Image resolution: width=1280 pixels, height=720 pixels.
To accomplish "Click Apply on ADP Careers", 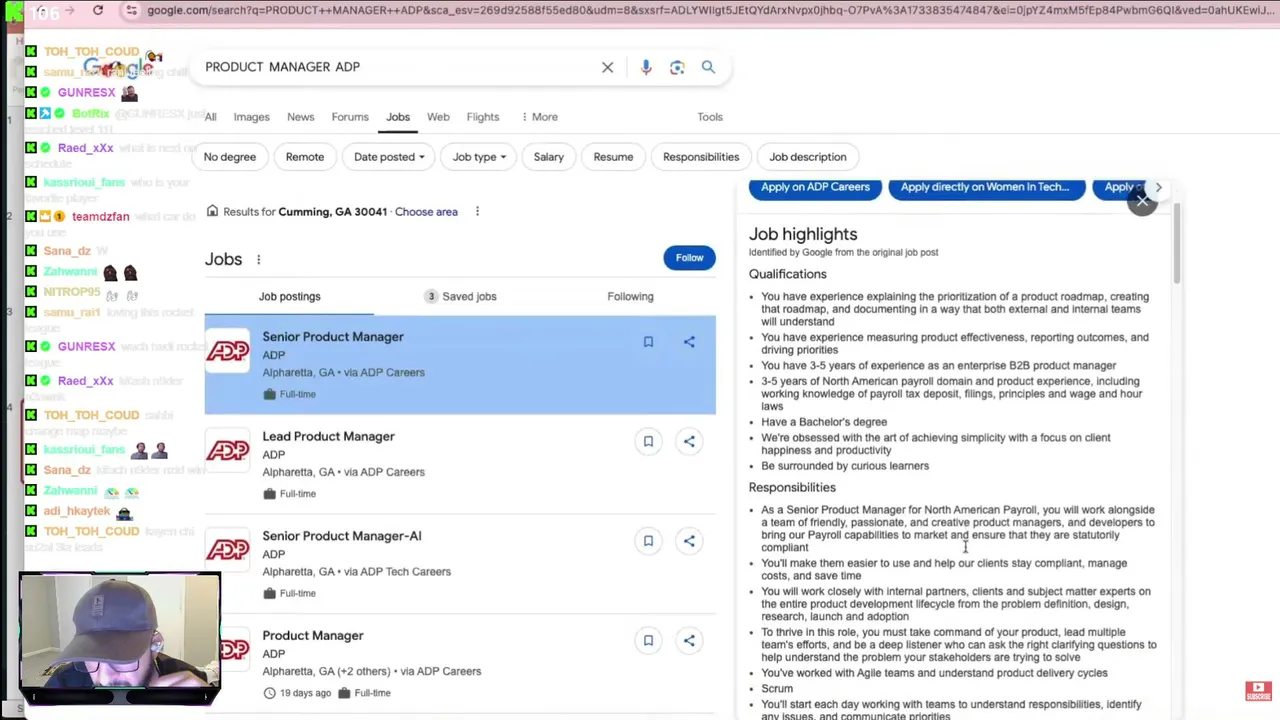I will pos(815,187).
